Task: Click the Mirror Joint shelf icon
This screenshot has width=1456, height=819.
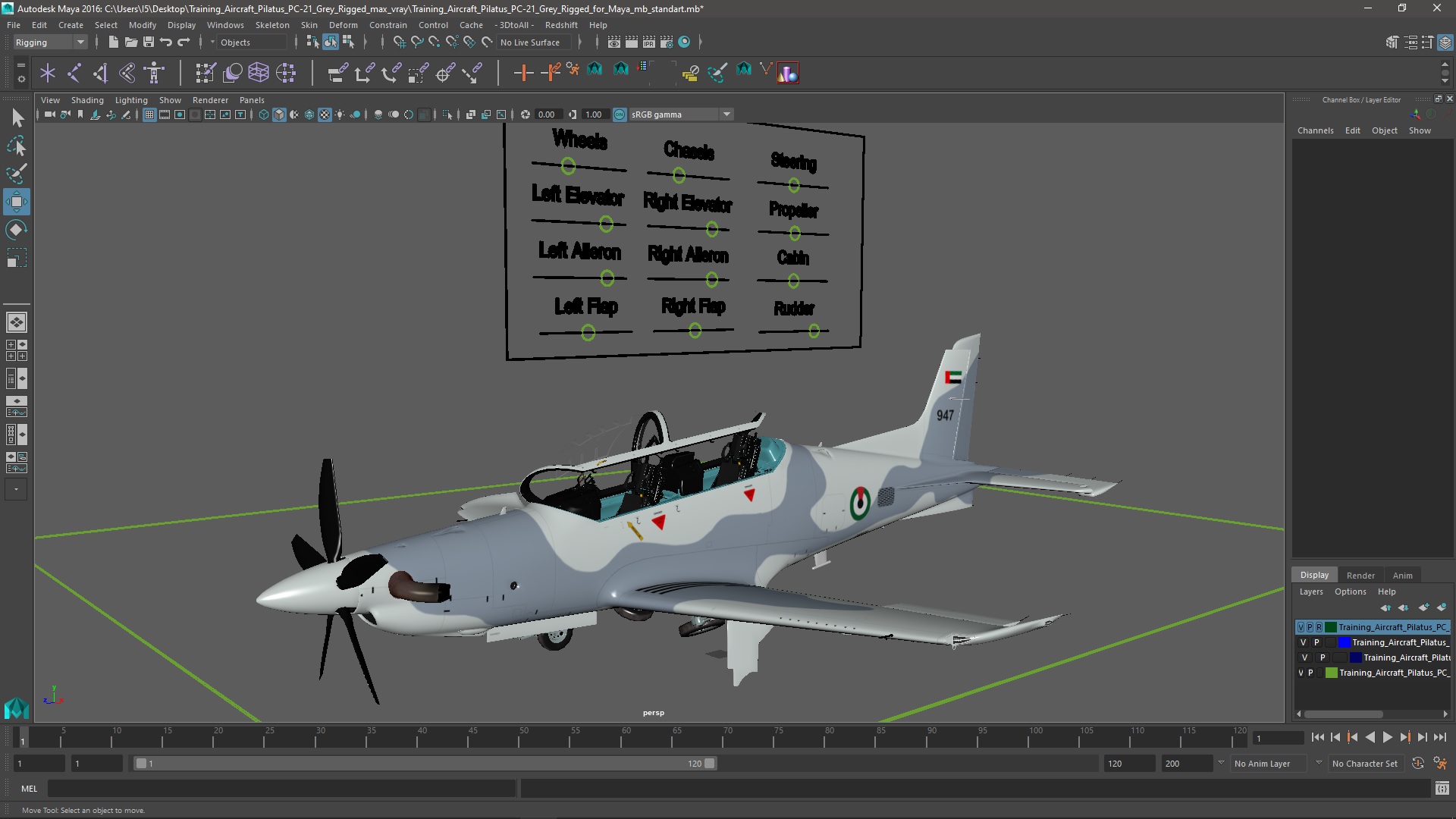Action: pyautogui.click(x=127, y=73)
